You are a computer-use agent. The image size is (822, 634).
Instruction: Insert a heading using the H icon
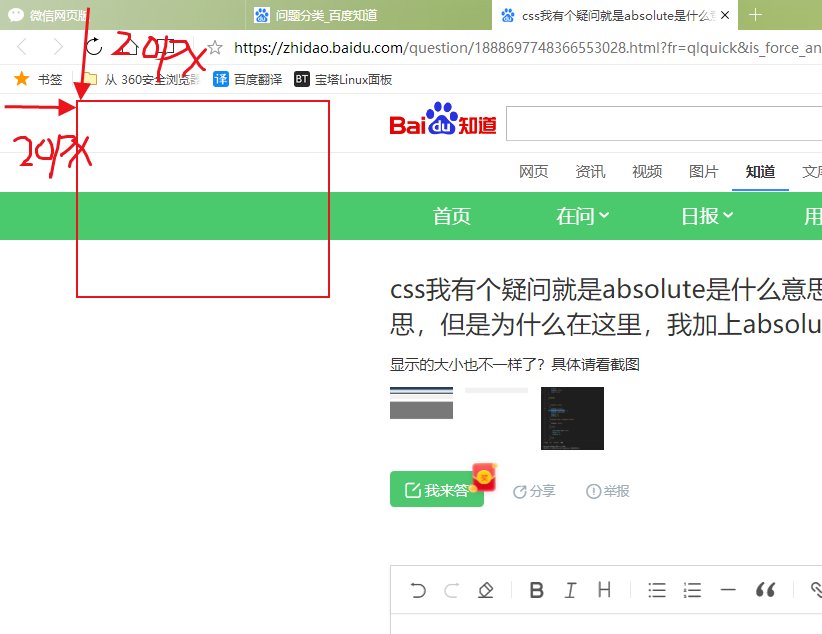click(603, 590)
